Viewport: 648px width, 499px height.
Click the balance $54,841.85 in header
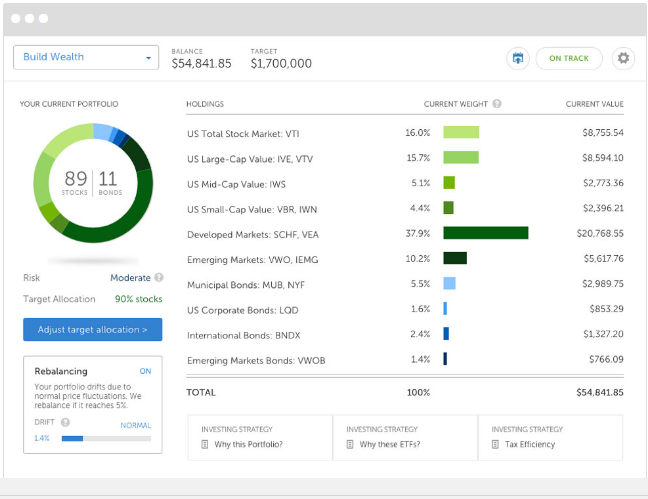tap(202, 64)
